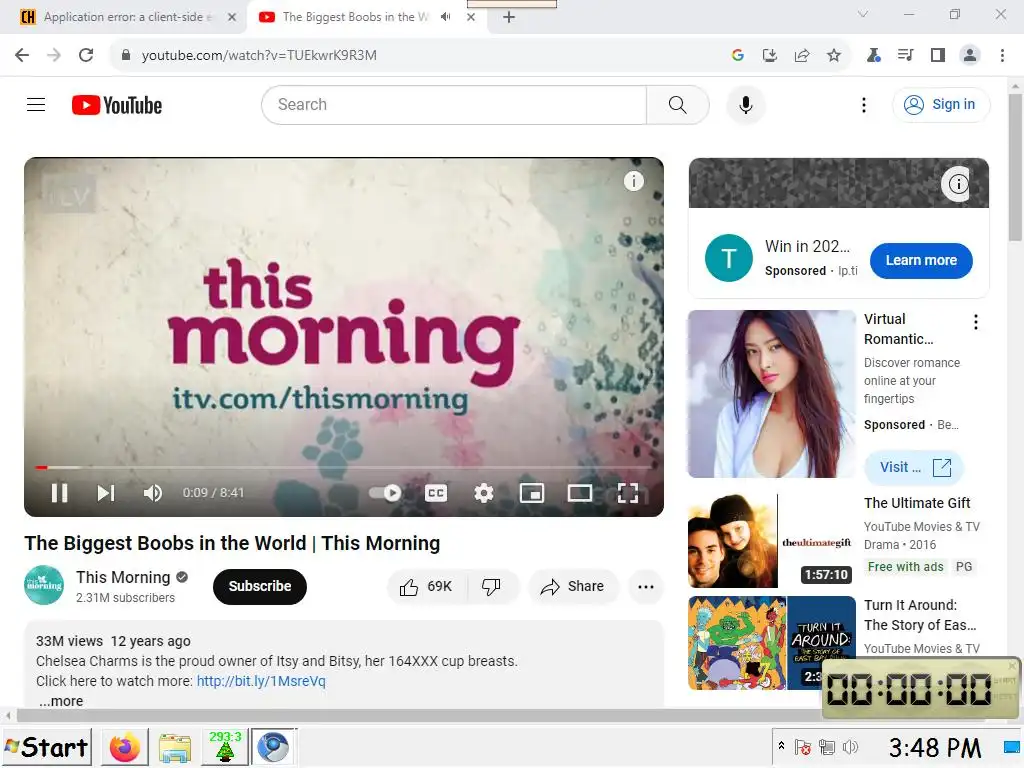Toggle autoplay switch in player
Image resolution: width=1024 pixels, height=768 pixels.
(x=385, y=493)
